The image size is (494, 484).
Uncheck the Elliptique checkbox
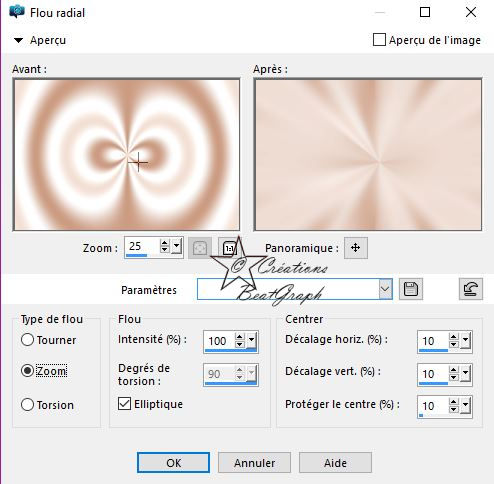pos(124,404)
